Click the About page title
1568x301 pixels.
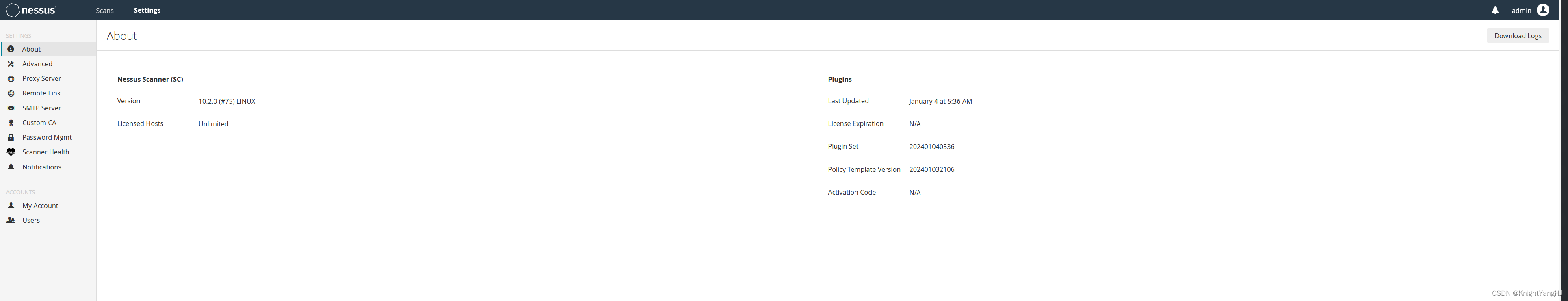122,36
